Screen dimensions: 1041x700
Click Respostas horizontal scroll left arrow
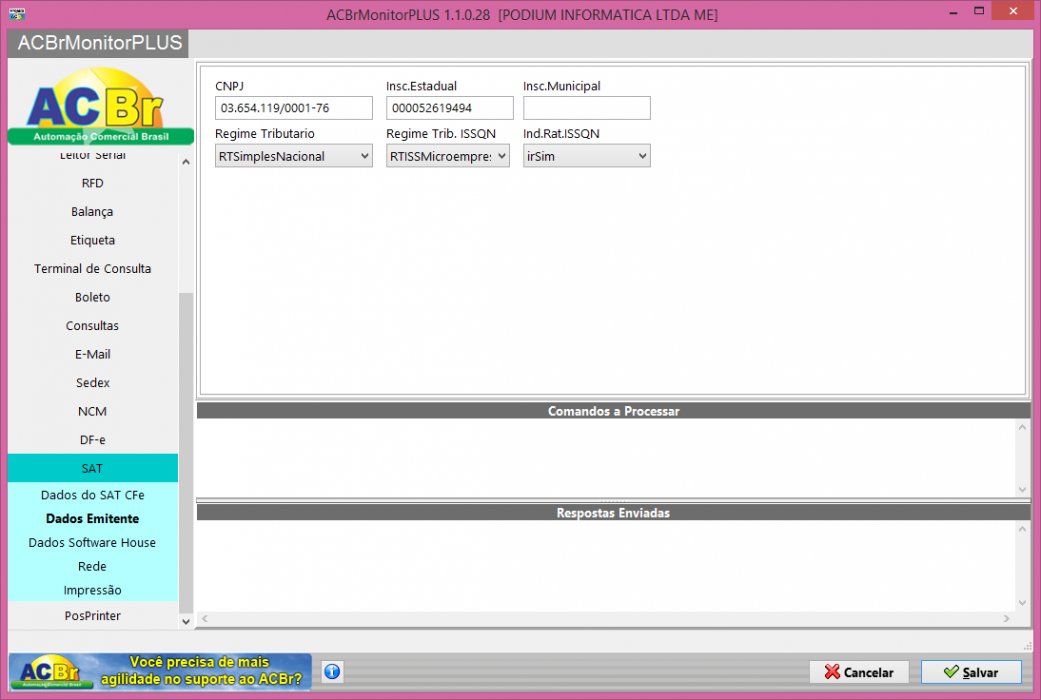click(x=205, y=618)
